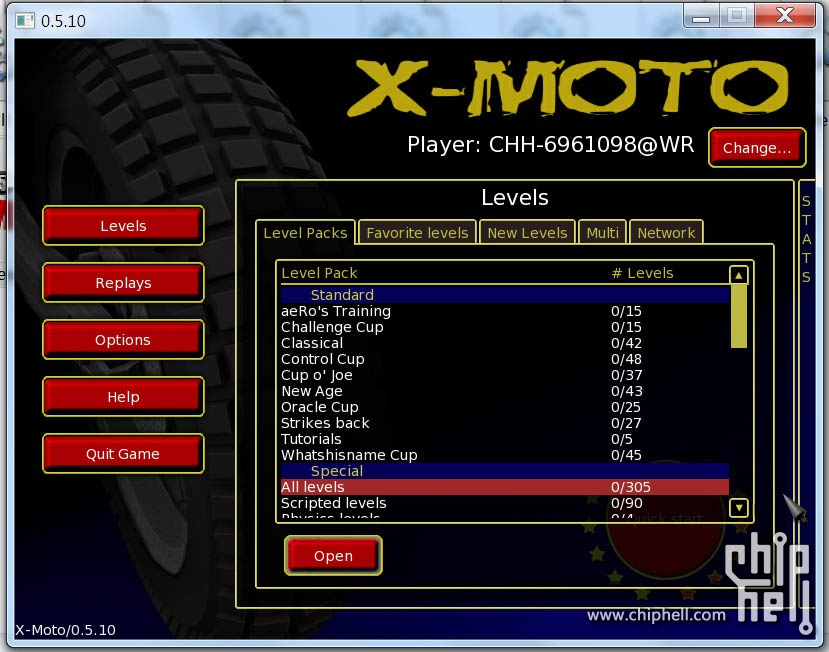The height and width of the screenshot is (652, 829).
Task: Click the level list scrollbar thumb
Action: pyautogui.click(x=739, y=316)
